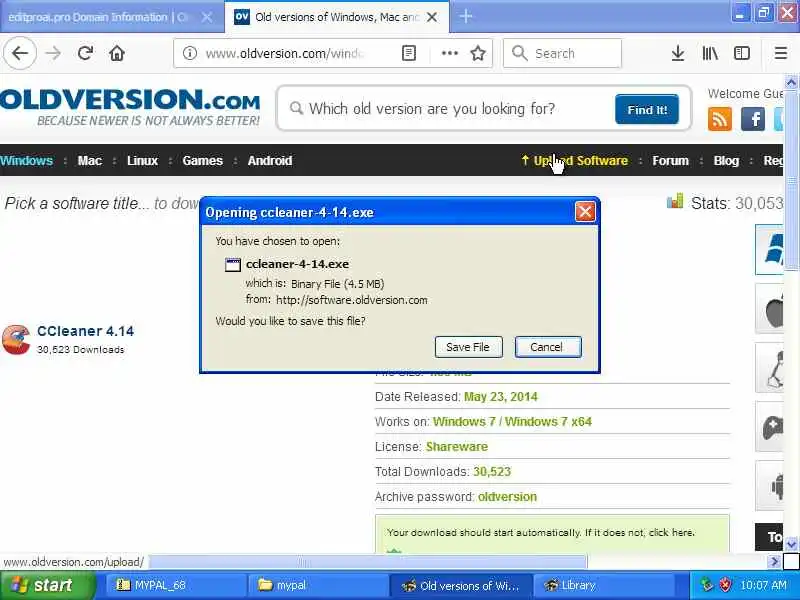Click the vertical scrollbar down arrow
This screenshot has width=800, height=600.
coord(791,544)
